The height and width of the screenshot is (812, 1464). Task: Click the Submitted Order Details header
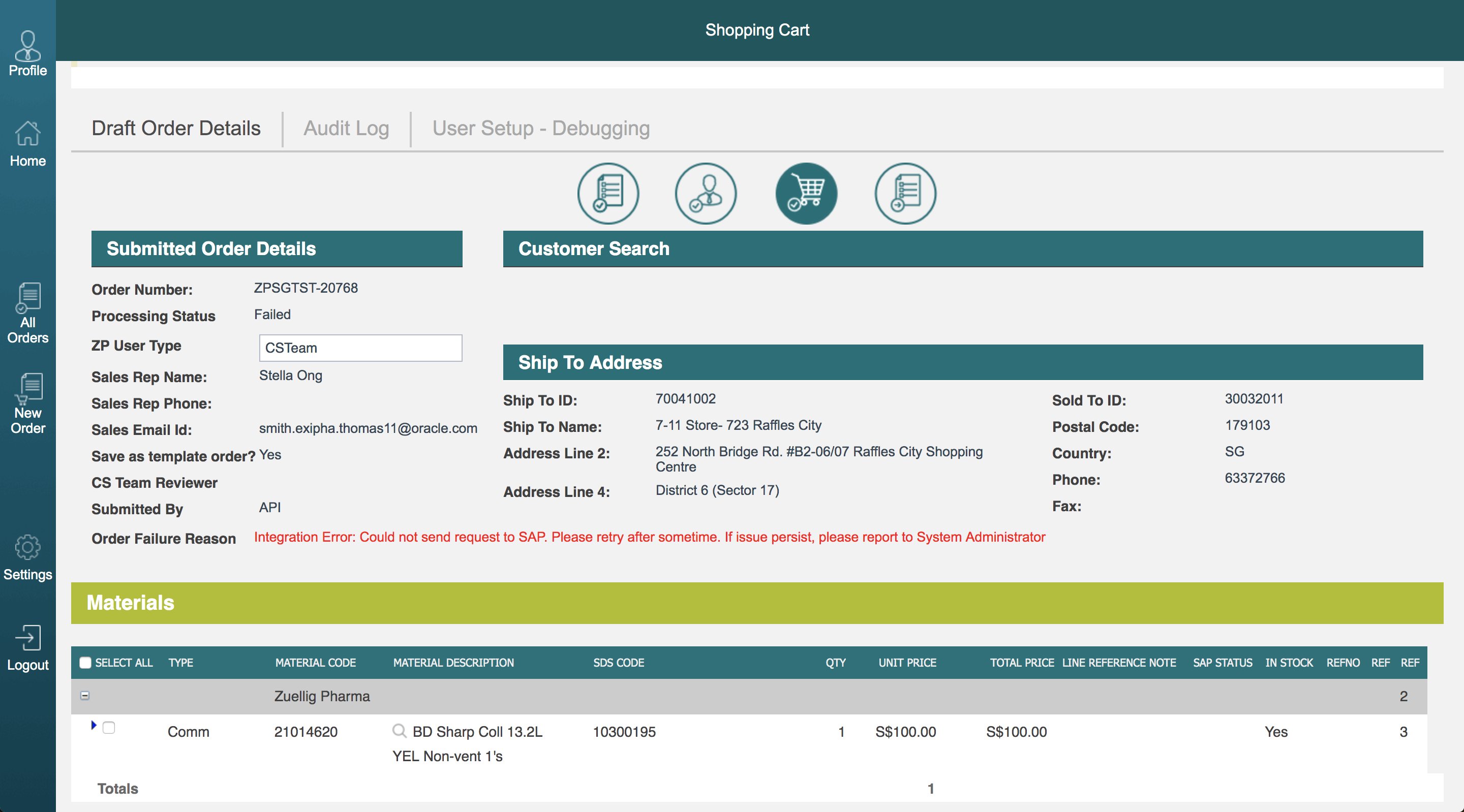pos(277,249)
